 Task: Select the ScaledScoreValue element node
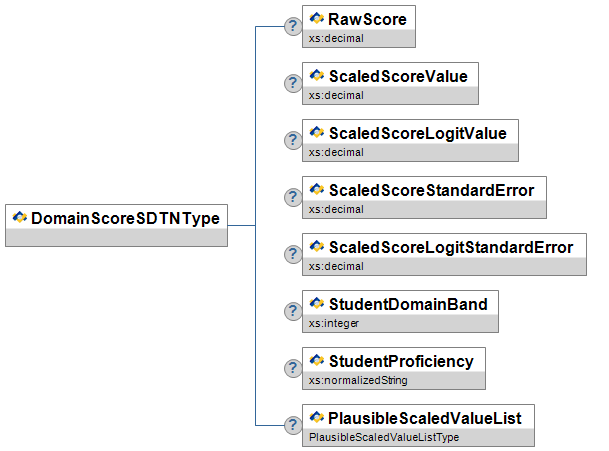point(390,76)
